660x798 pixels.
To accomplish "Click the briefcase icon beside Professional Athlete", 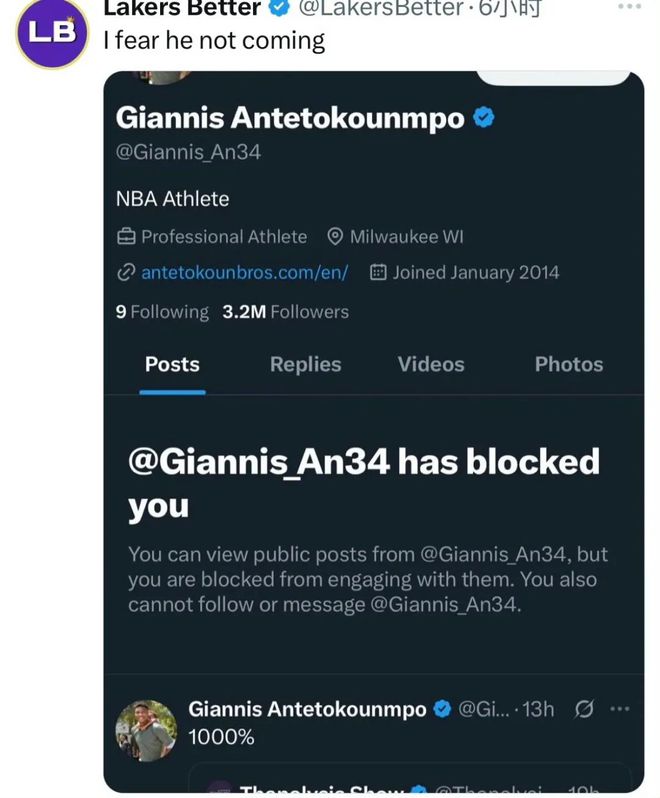I will click(x=126, y=237).
